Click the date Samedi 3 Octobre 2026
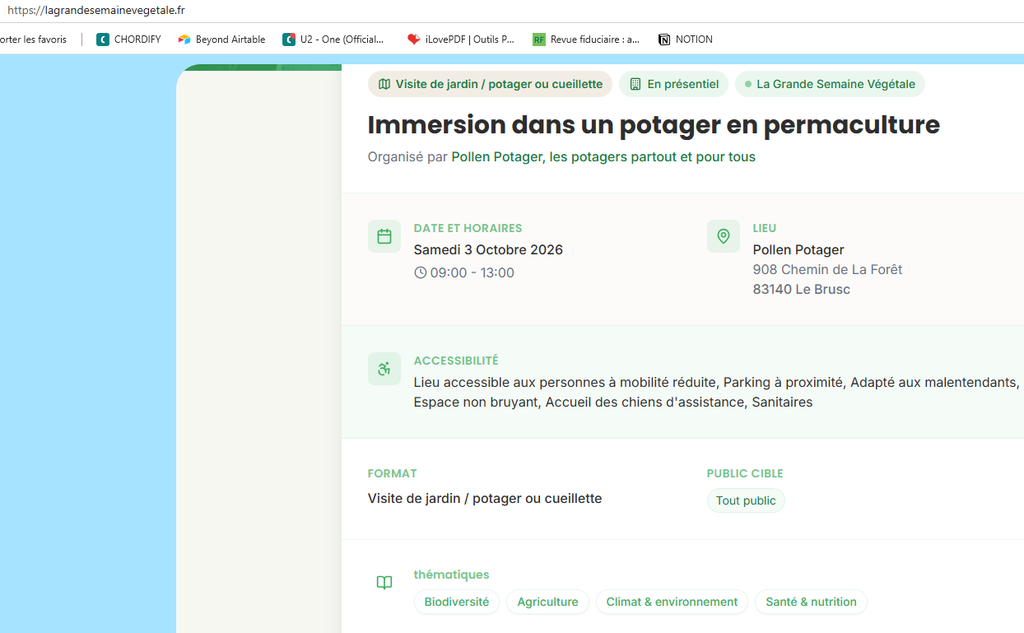 point(488,250)
